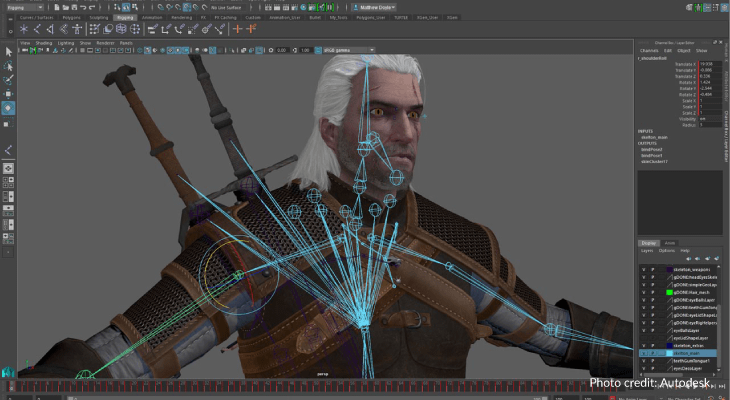Activate the highlighted Move tool in toolbox
Image resolution: width=730 pixels, height=400 pixels.
tap(8, 107)
